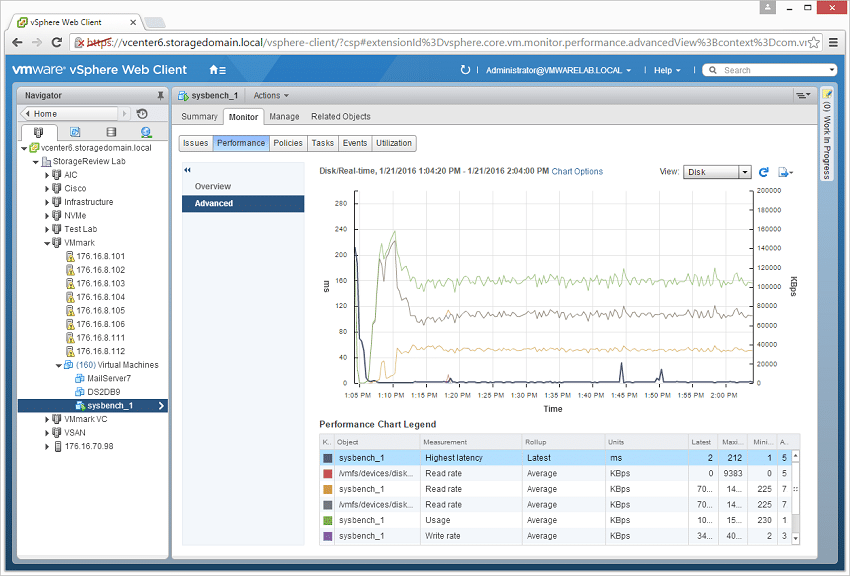850x576 pixels.
Task: Click the Chrome user profile icon
Action: pos(768,7)
